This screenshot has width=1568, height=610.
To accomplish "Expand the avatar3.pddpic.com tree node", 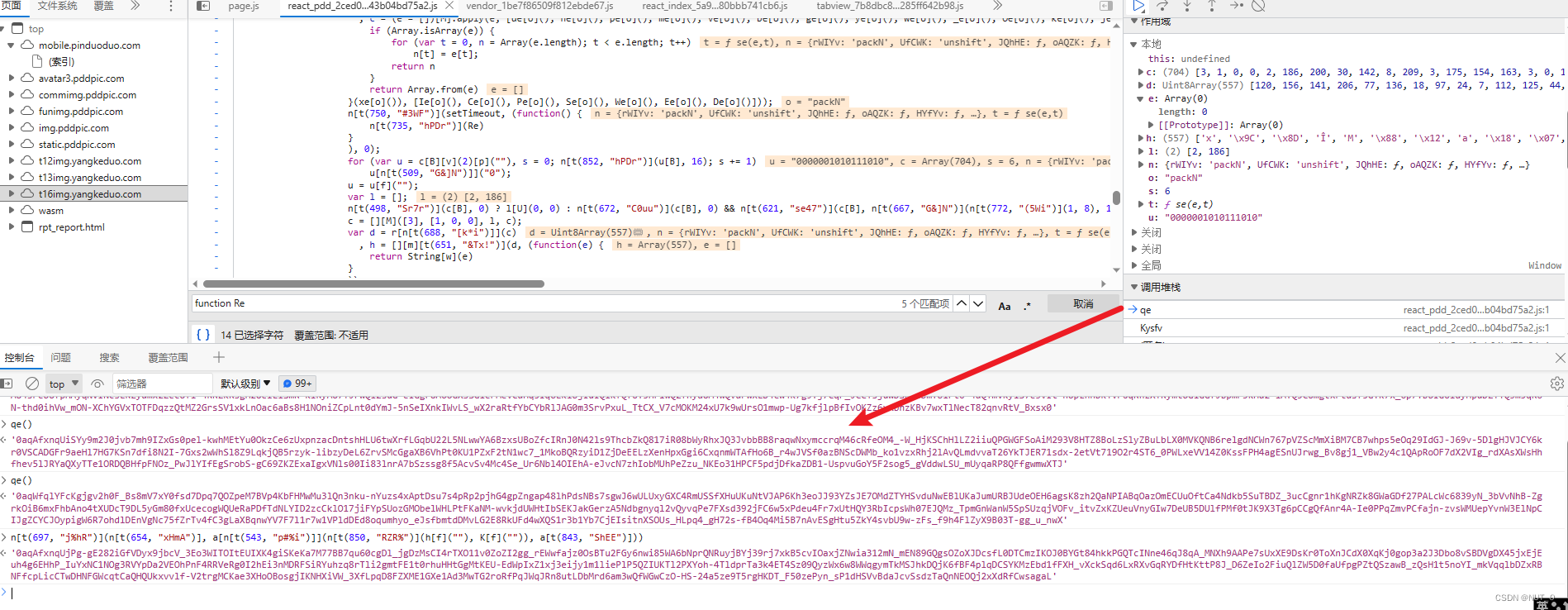I will tap(12, 79).
